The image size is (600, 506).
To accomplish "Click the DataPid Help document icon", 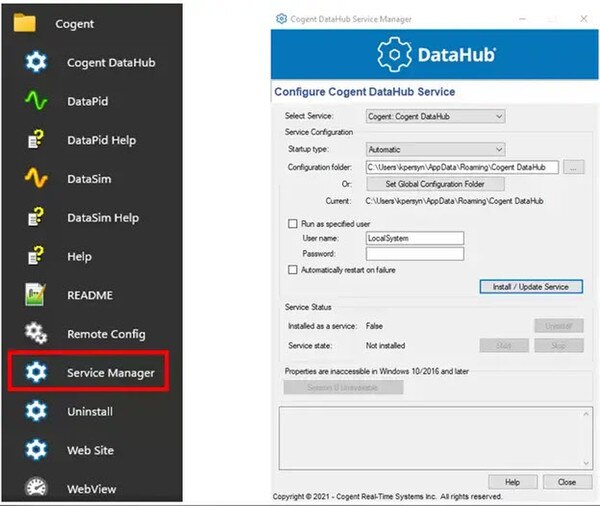I will [x=36, y=139].
